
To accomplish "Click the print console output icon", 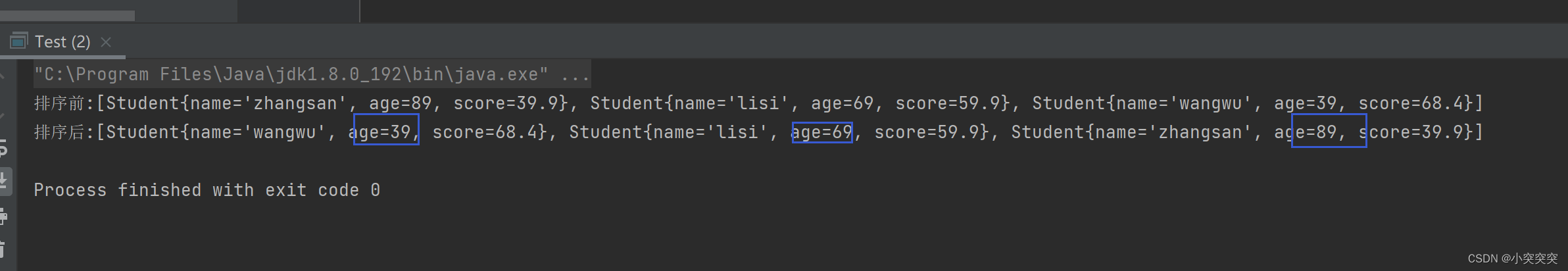I will click(3, 216).
